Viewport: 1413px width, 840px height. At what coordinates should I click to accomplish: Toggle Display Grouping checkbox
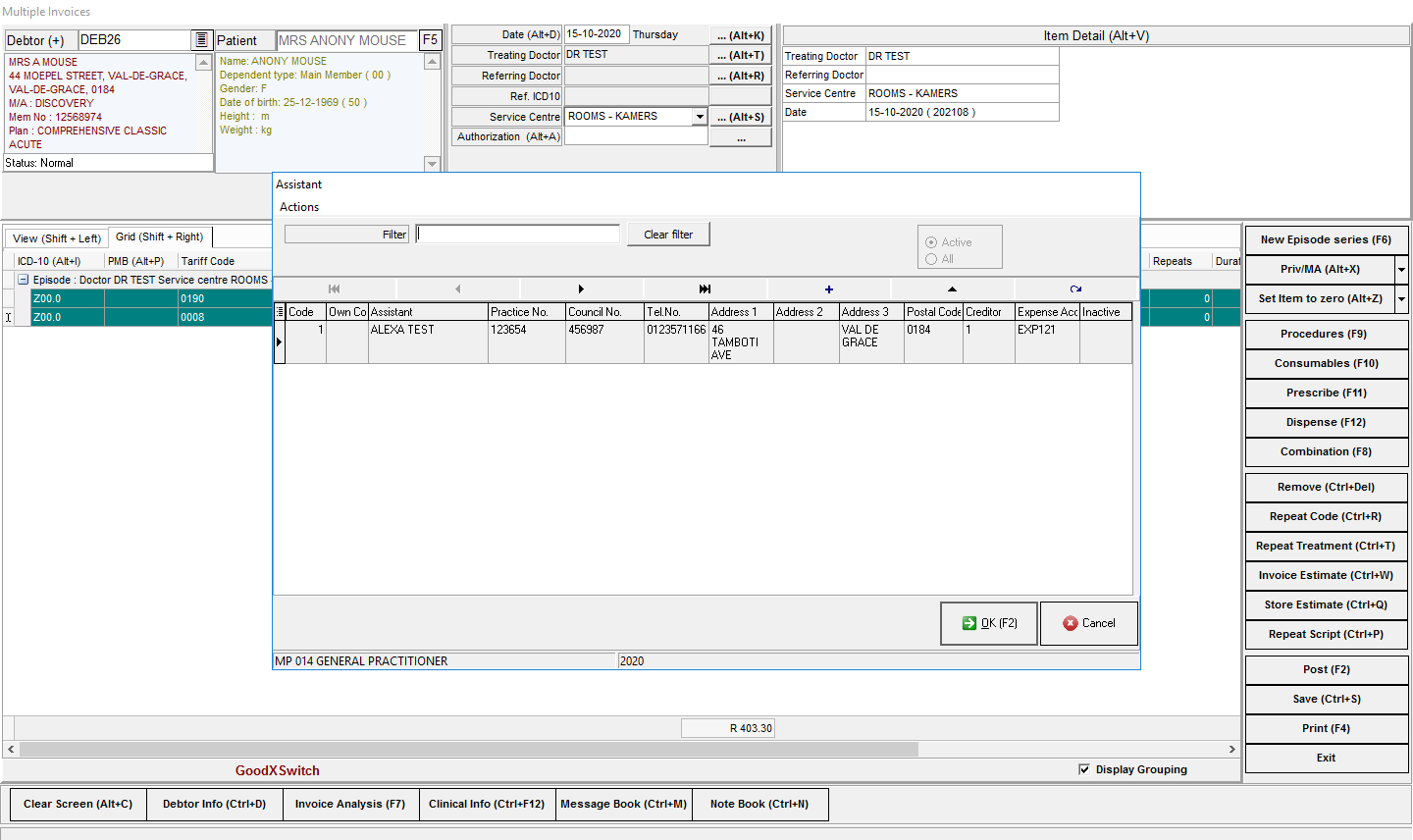[x=1084, y=769]
